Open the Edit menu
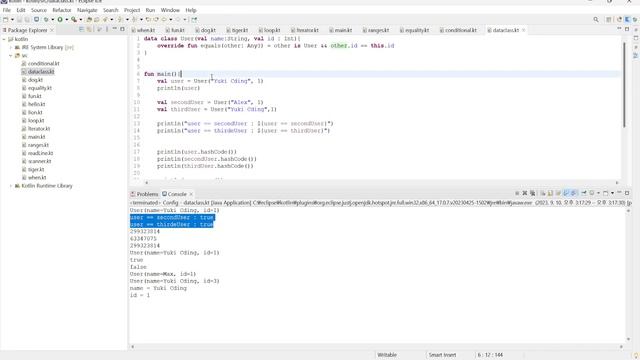Screen dimensions: 640x360 [x=21, y=10]
